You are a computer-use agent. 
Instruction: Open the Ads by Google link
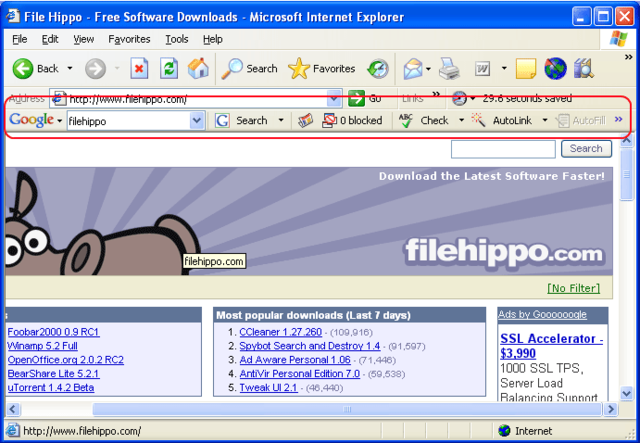click(x=542, y=314)
